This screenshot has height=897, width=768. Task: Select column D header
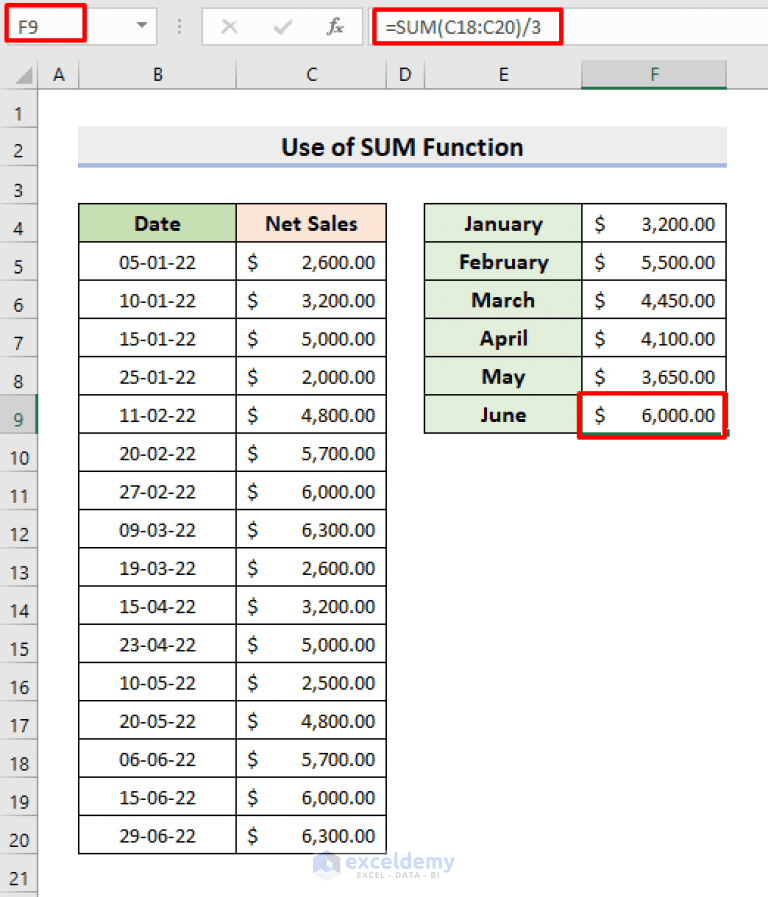tap(405, 74)
